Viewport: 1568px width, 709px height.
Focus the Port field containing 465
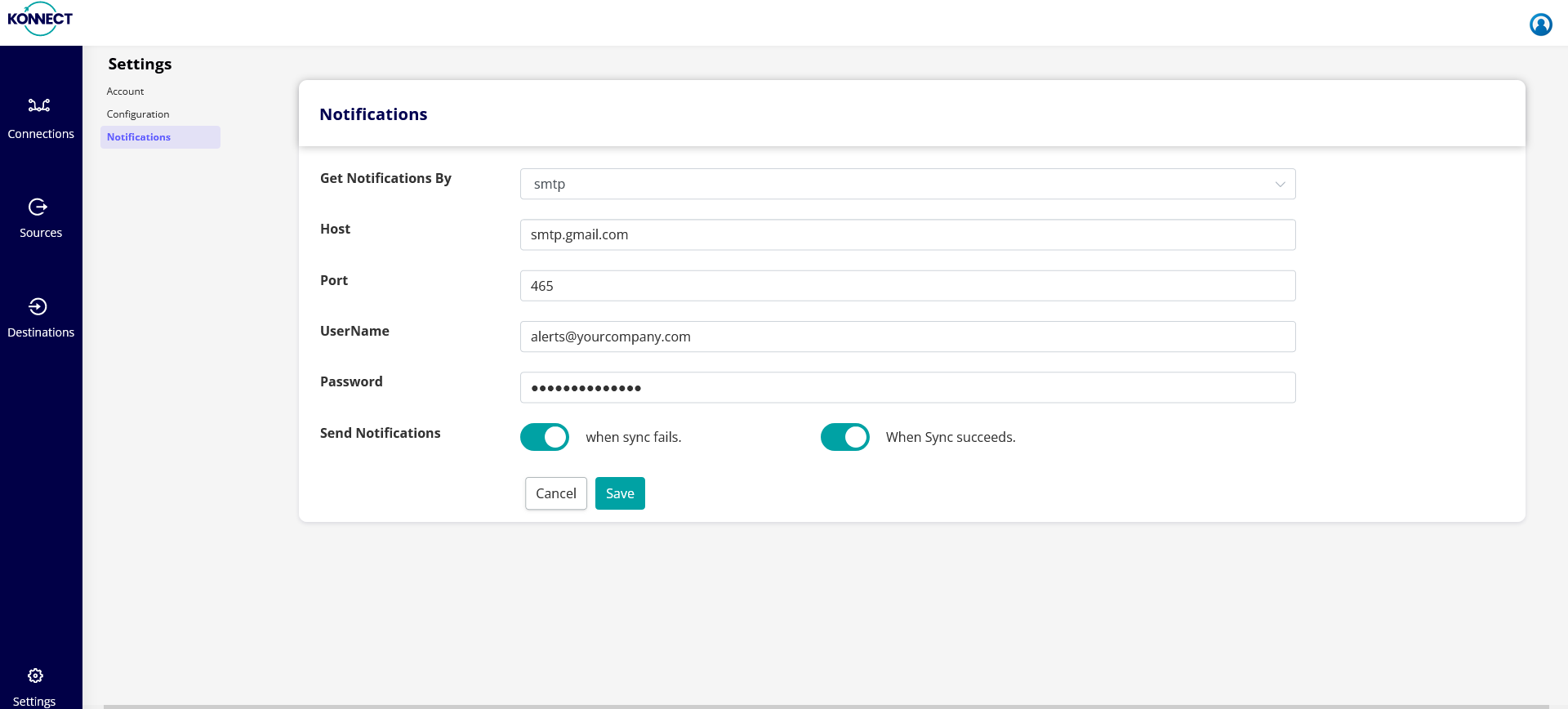tap(907, 286)
